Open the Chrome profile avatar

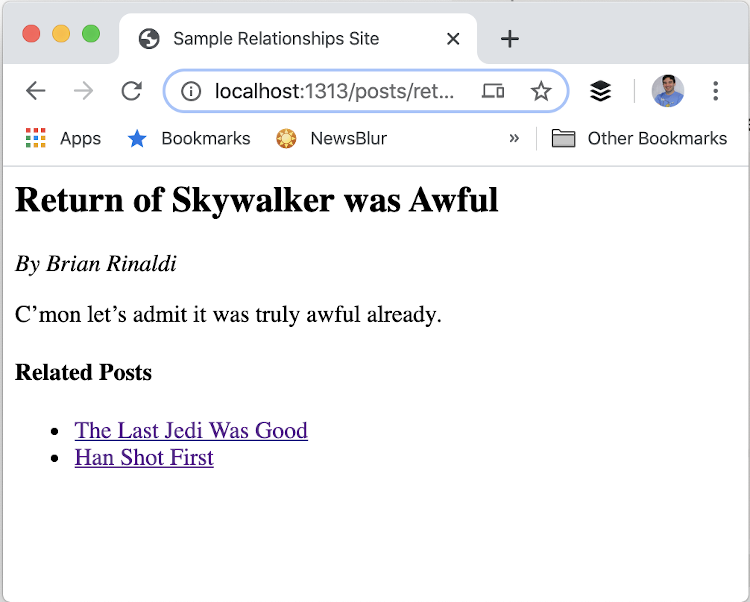(x=668, y=91)
